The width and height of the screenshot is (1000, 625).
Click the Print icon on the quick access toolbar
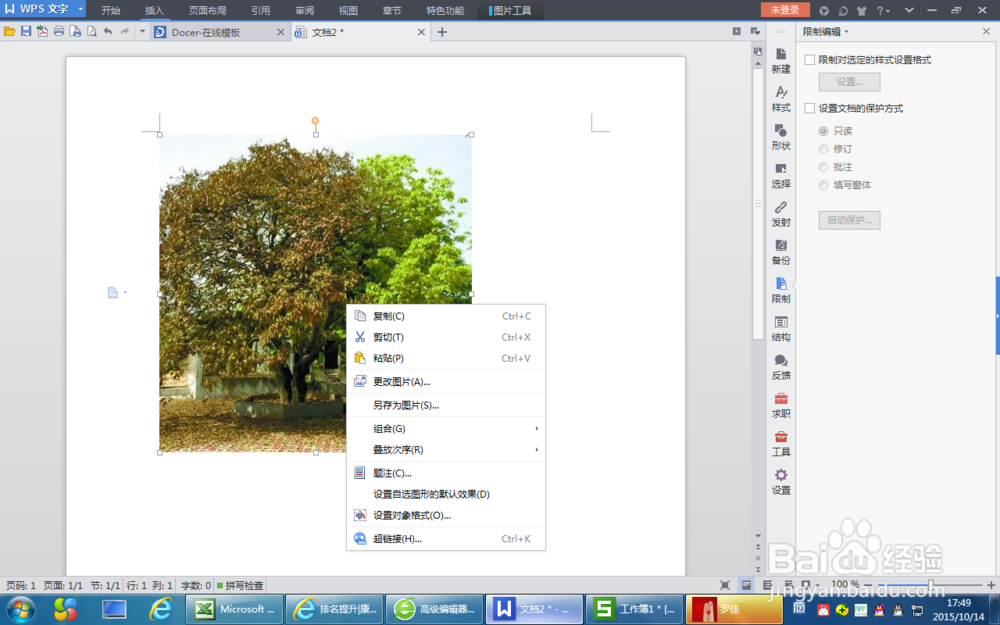[x=59, y=31]
